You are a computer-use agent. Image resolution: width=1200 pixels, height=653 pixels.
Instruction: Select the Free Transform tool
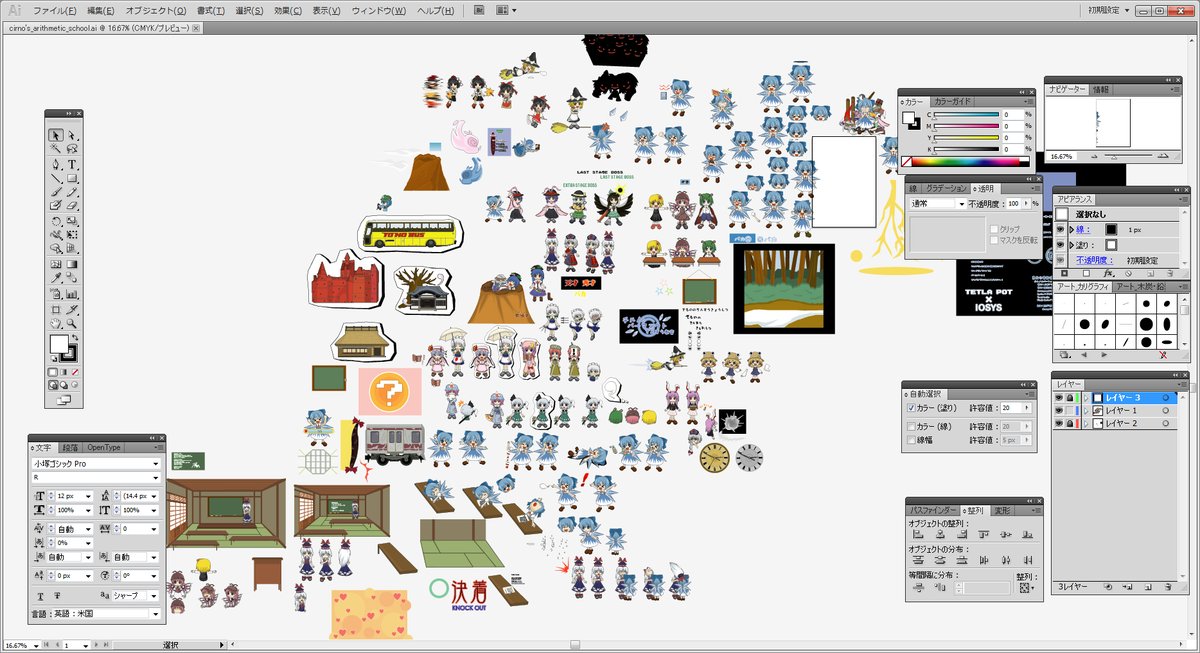pyautogui.click(x=72, y=235)
